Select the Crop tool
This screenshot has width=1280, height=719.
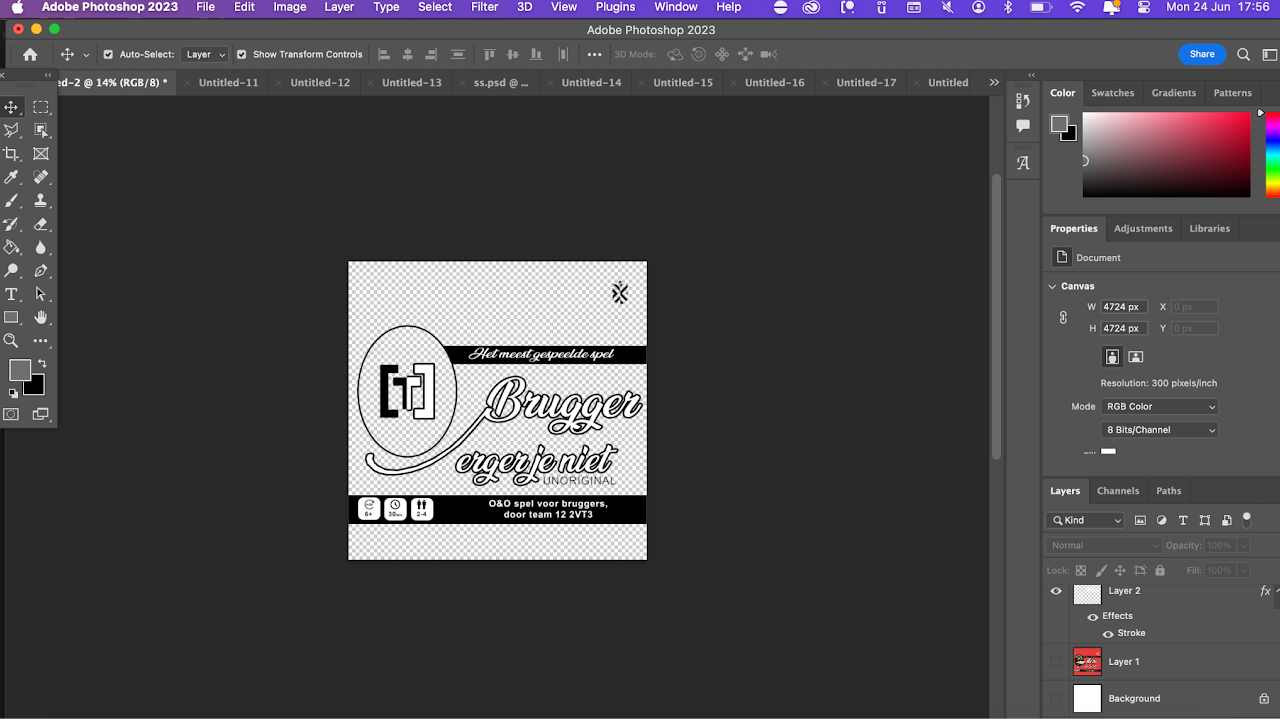point(12,154)
